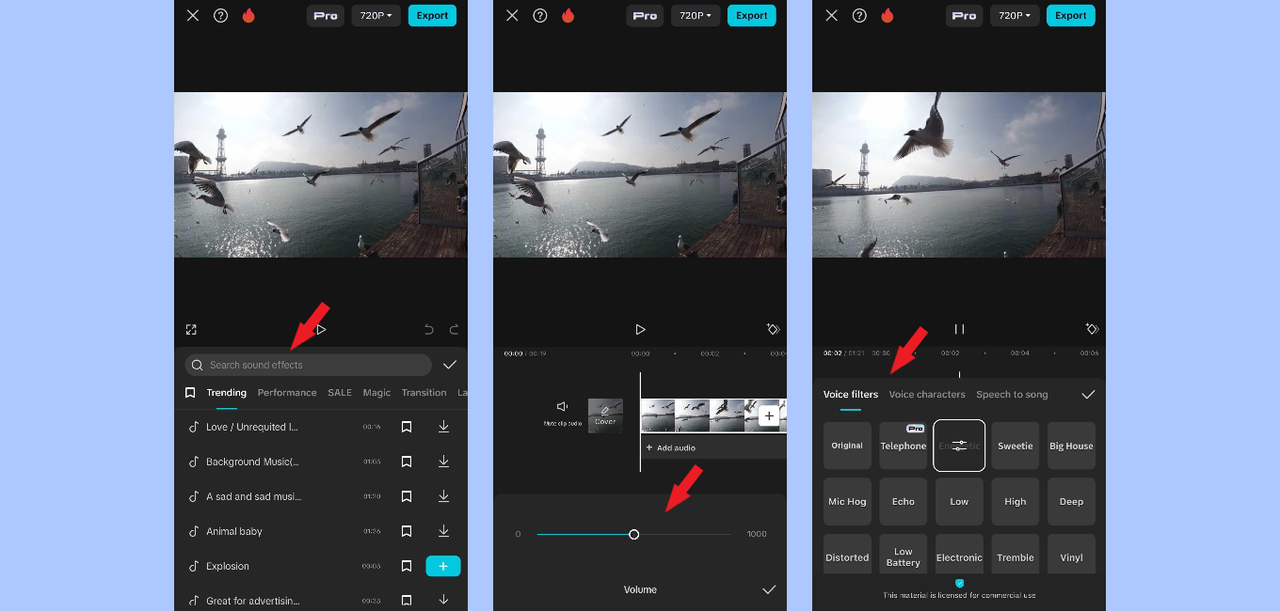Select the Sweetie voice filter
This screenshot has height=611, width=1280.
[x=1015, y=446]
